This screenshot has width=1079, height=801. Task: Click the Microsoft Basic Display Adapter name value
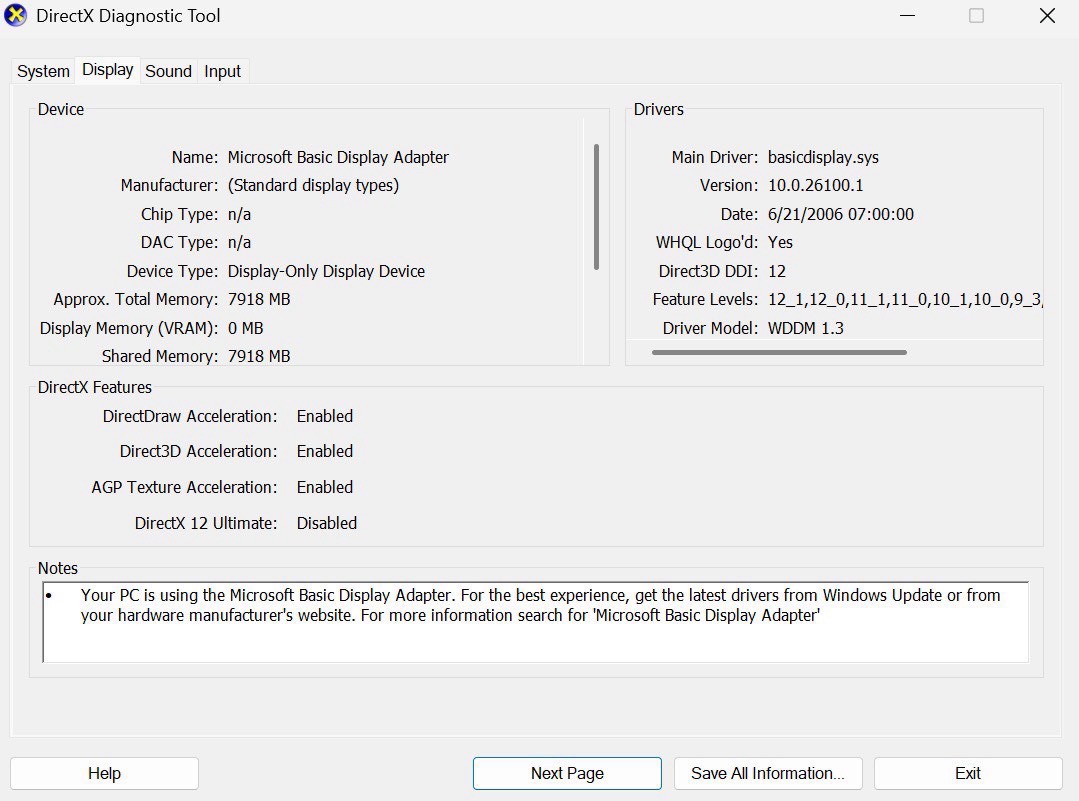click(338, 157)
